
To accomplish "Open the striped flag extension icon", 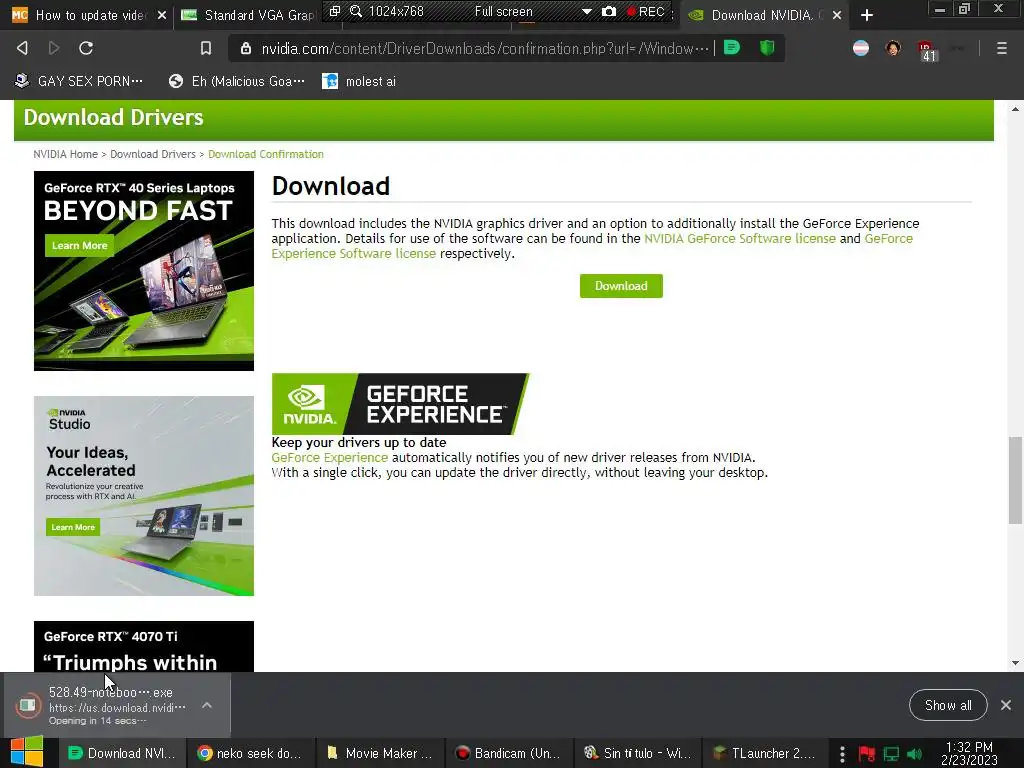I will coord(861,48).
